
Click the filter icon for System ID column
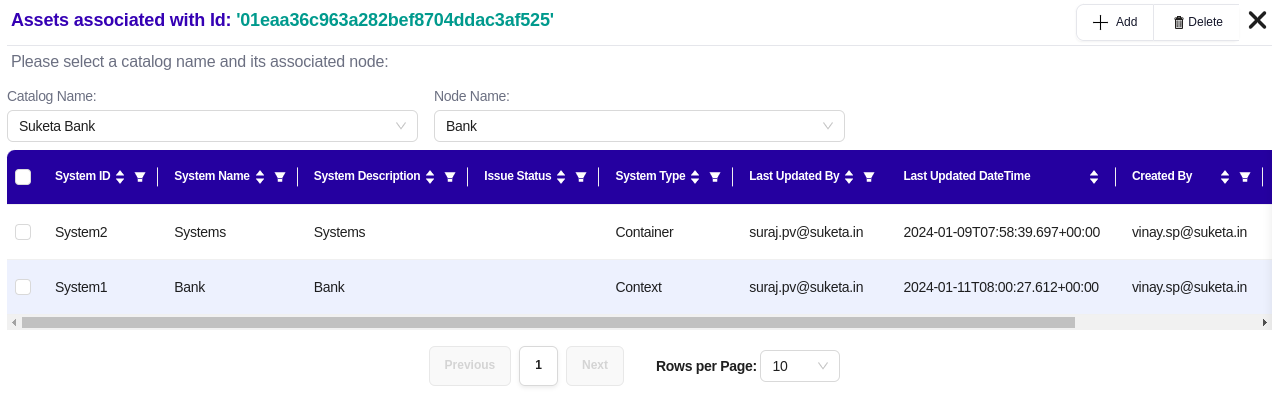140,177
